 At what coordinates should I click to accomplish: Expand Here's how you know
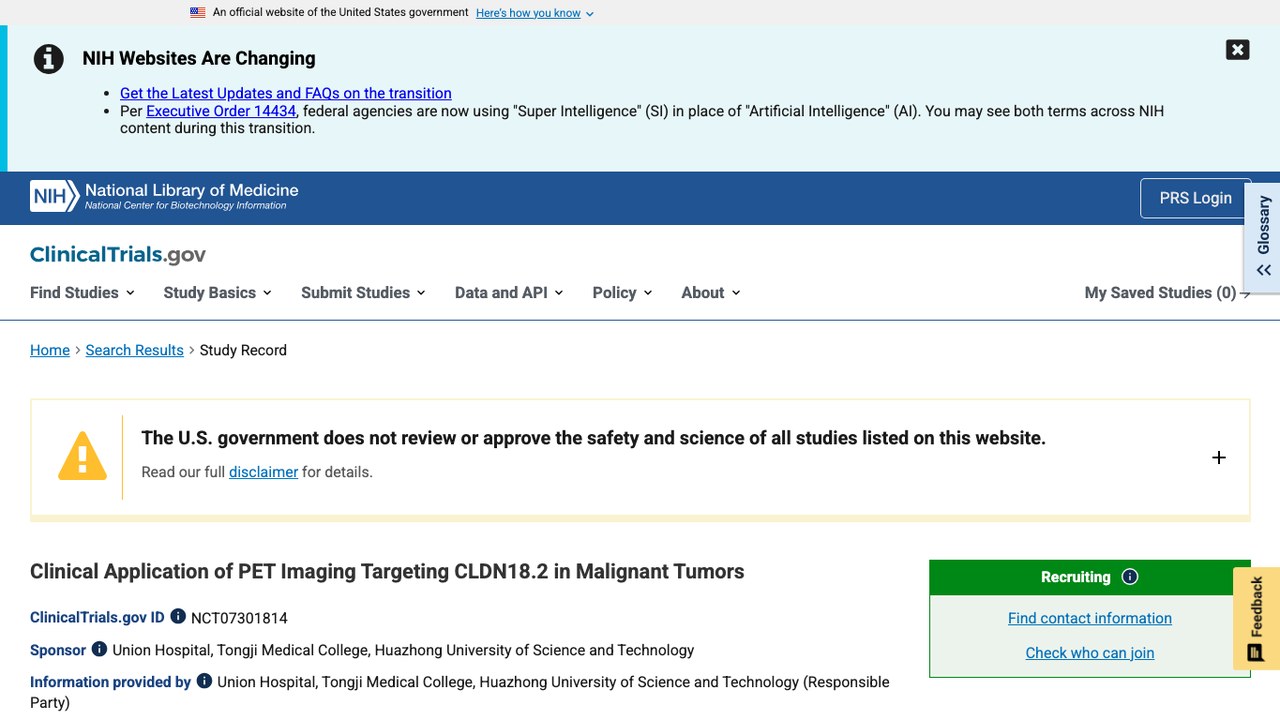pyautogui.click(x=535, y=13)
